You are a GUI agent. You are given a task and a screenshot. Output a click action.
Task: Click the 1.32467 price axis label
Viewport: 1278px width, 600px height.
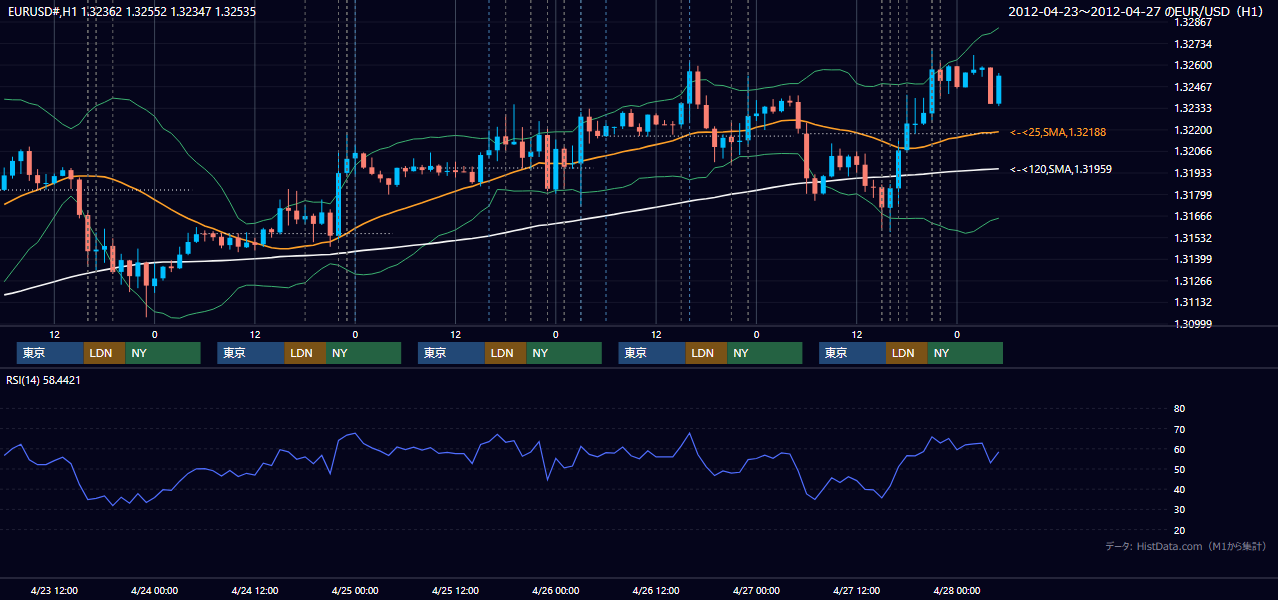coord(1193,87)
